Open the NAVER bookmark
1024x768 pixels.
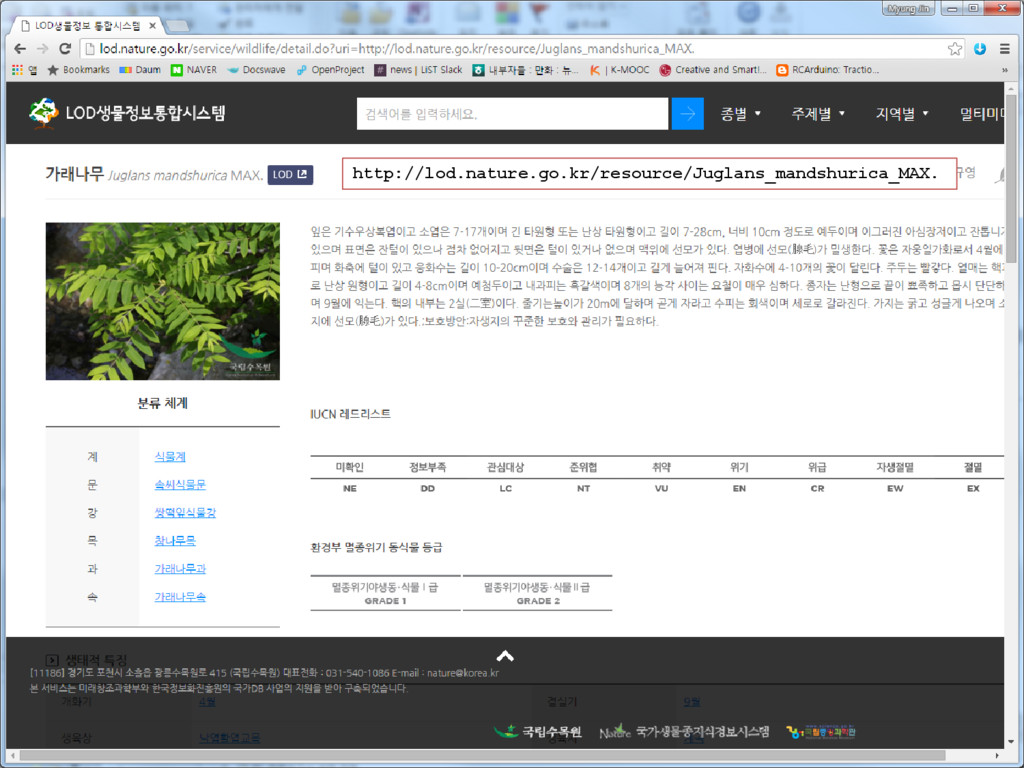tap(194, 69)
